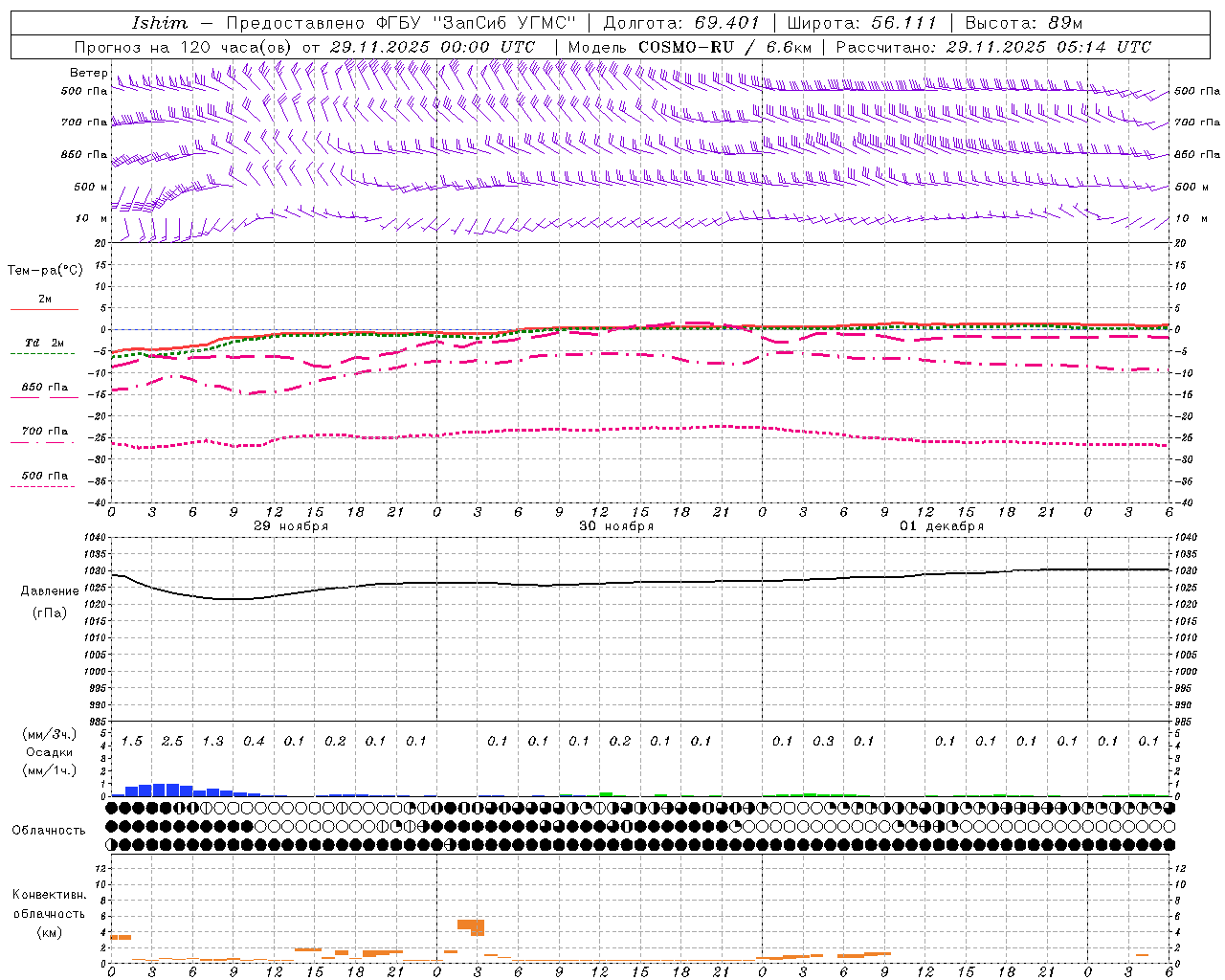
Task: Click the tallest orange convective cloud bar
Action: [478, 927]
